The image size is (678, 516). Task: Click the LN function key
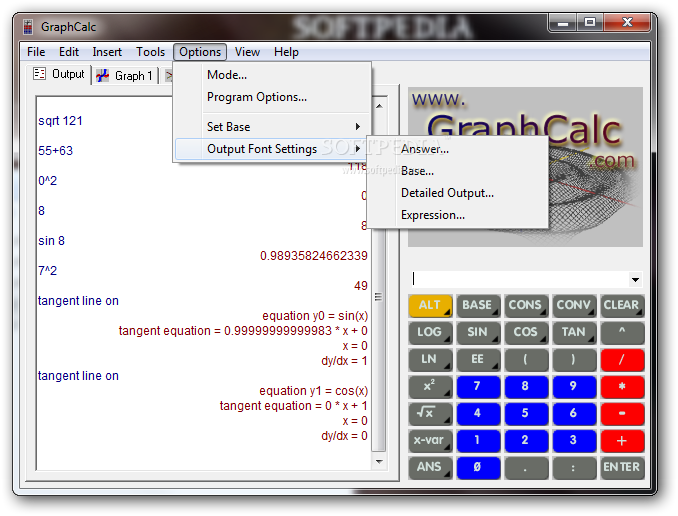tap(430, 359)
